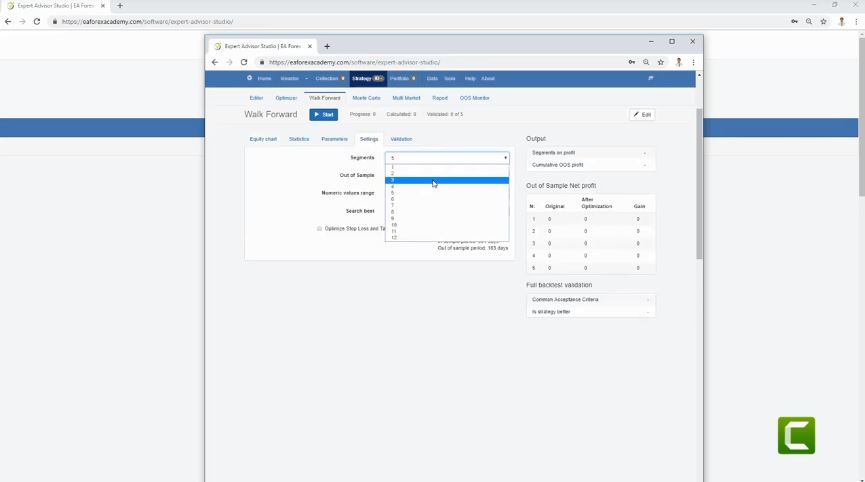865x482 pixels.
Task: Open the Validation tab
Action: pyautogui.click(x=401, y=139)
